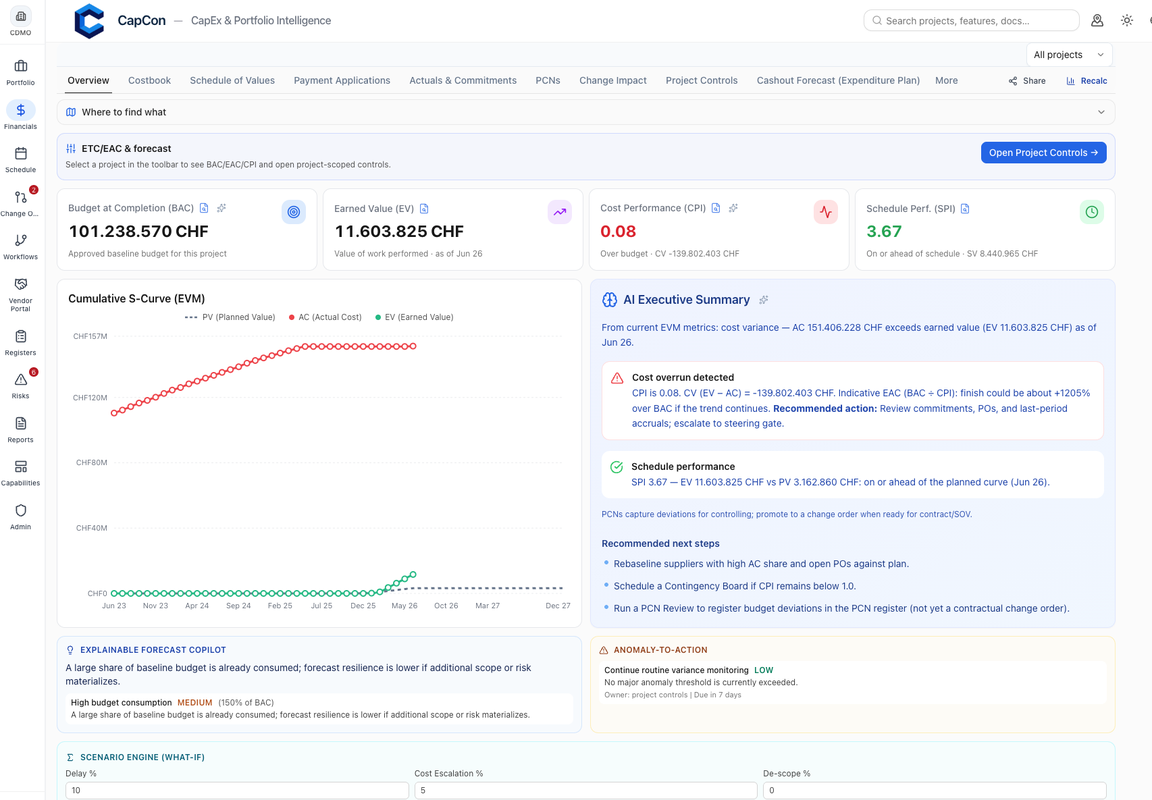Click the 101.238.570 CHF value
The image size is (1152, 800).
139,231
